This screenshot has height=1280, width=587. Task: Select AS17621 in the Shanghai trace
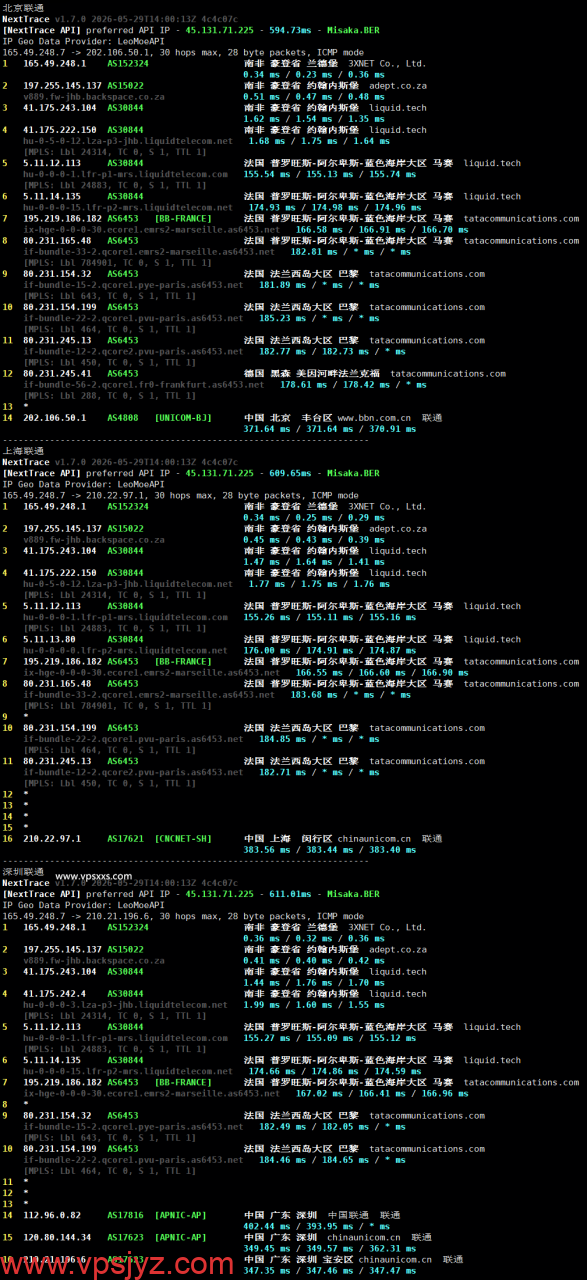pyautogui.click(x=125, y=839)
